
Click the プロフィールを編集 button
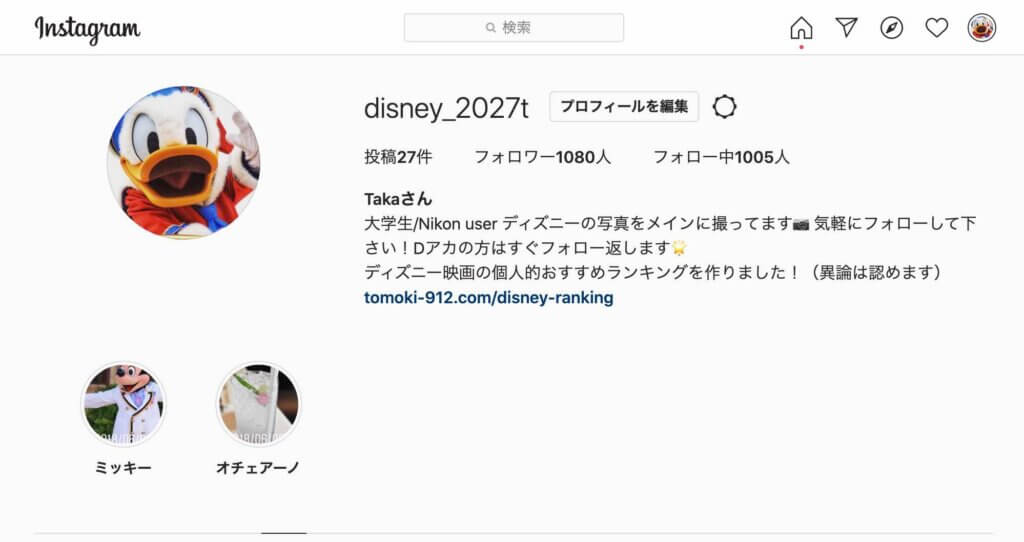point(624,106)
